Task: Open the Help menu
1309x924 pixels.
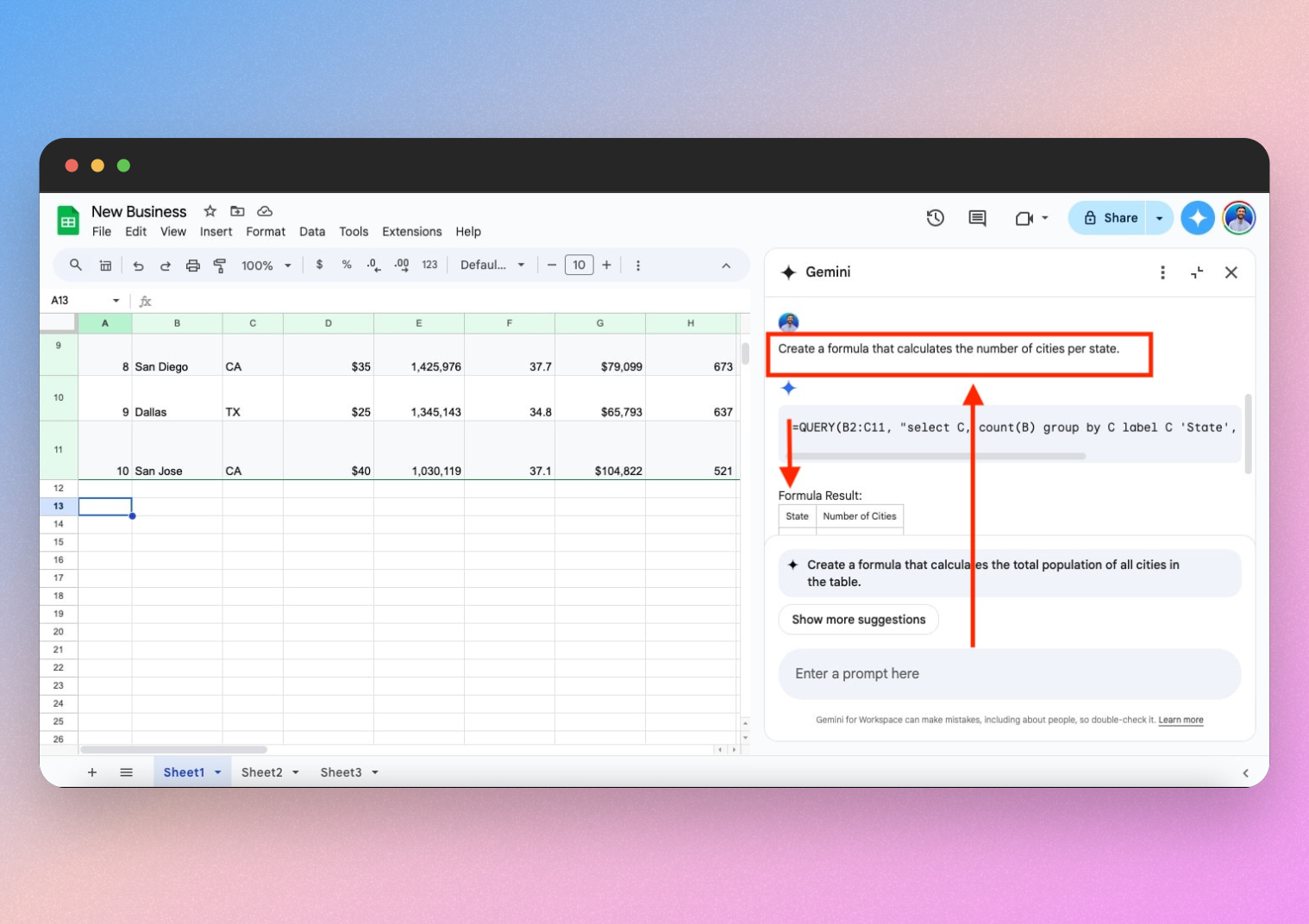Action: (468, 232)
